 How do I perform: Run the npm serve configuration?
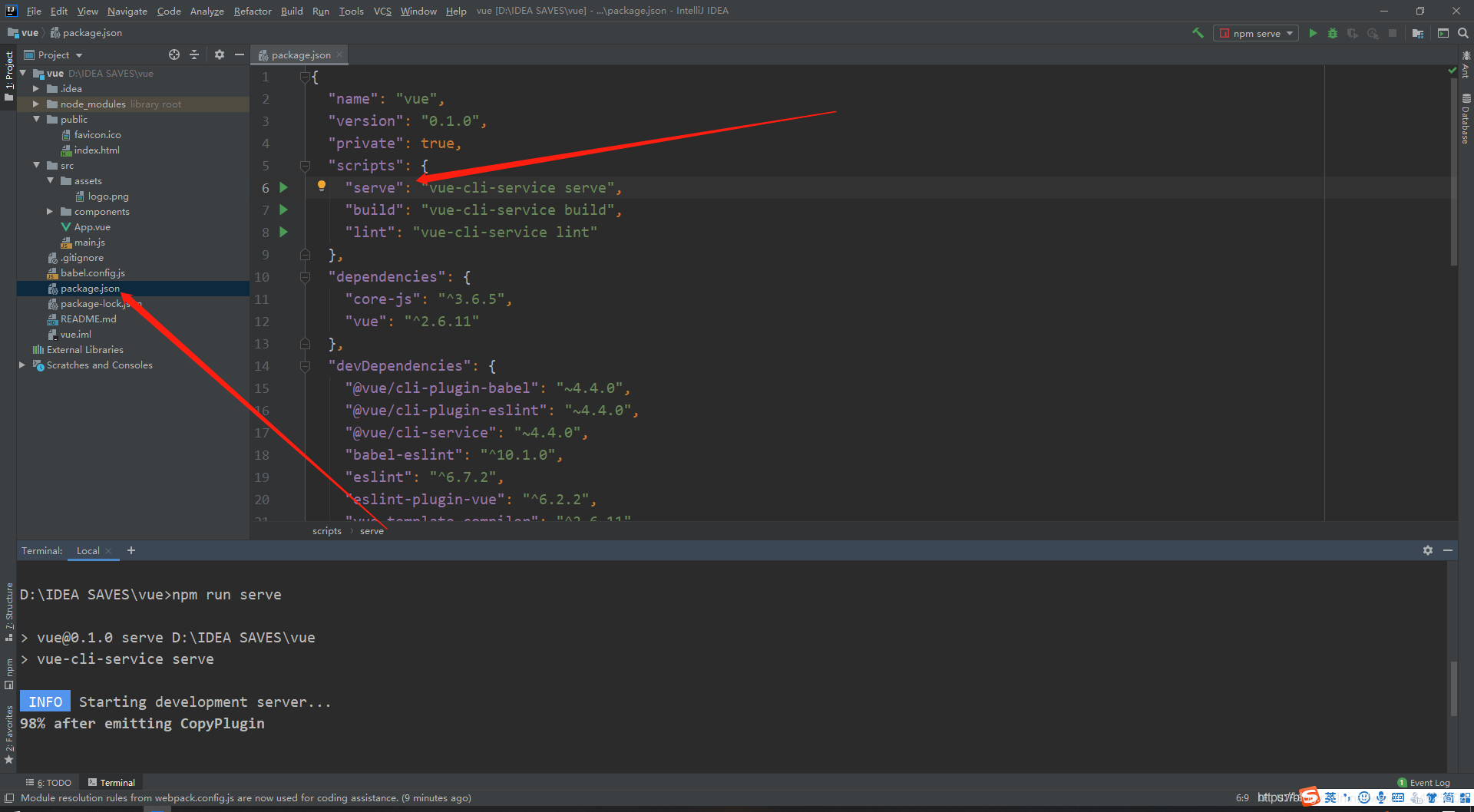point(1313,33)
